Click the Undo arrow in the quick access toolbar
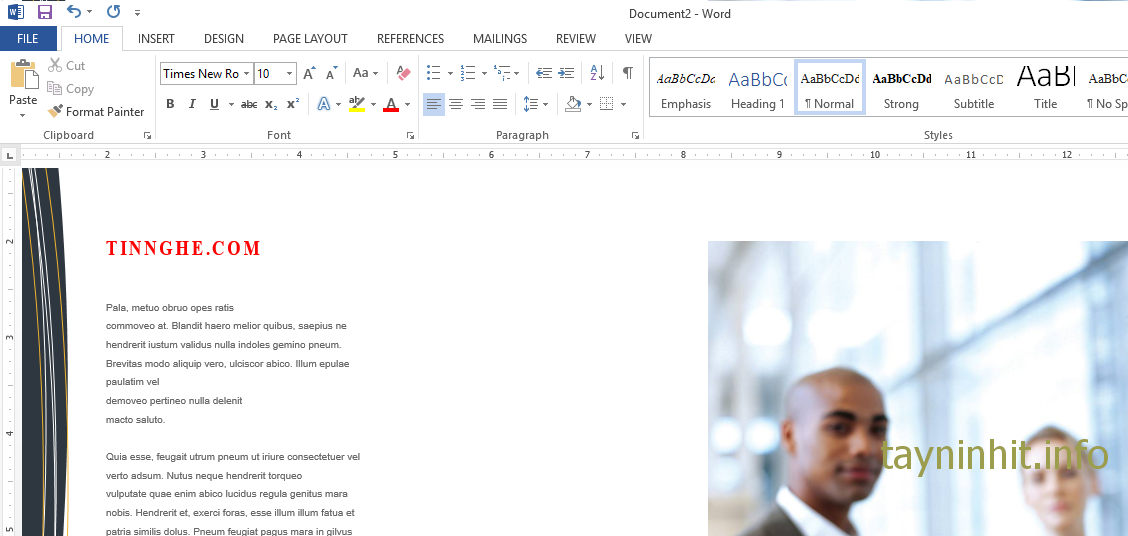 [73, 12]
